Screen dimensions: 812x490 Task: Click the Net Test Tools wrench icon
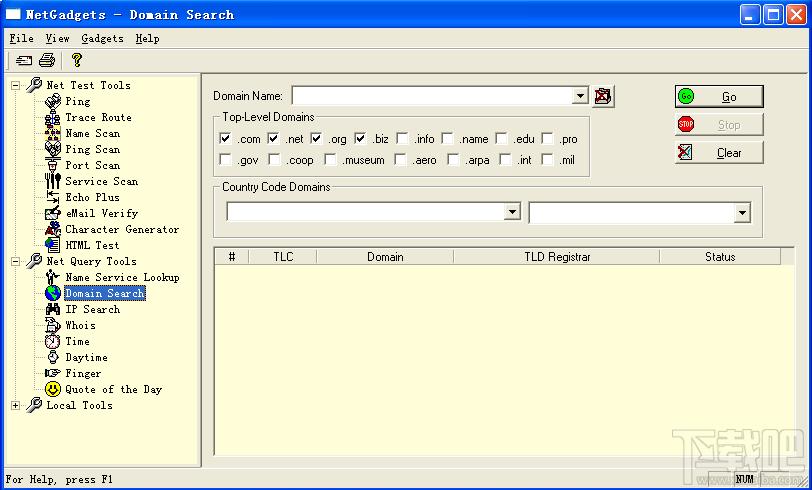tap(34, 85)
